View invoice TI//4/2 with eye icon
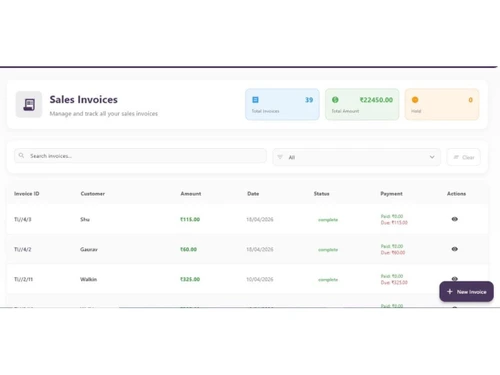This screenshot has height=375, width=500. [x=454, y=249]
